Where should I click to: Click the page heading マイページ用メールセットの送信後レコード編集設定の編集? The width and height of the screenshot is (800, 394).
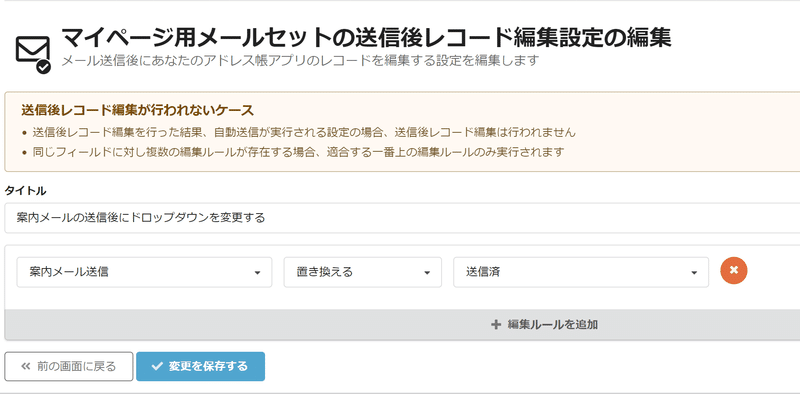(x=366, y=39)
